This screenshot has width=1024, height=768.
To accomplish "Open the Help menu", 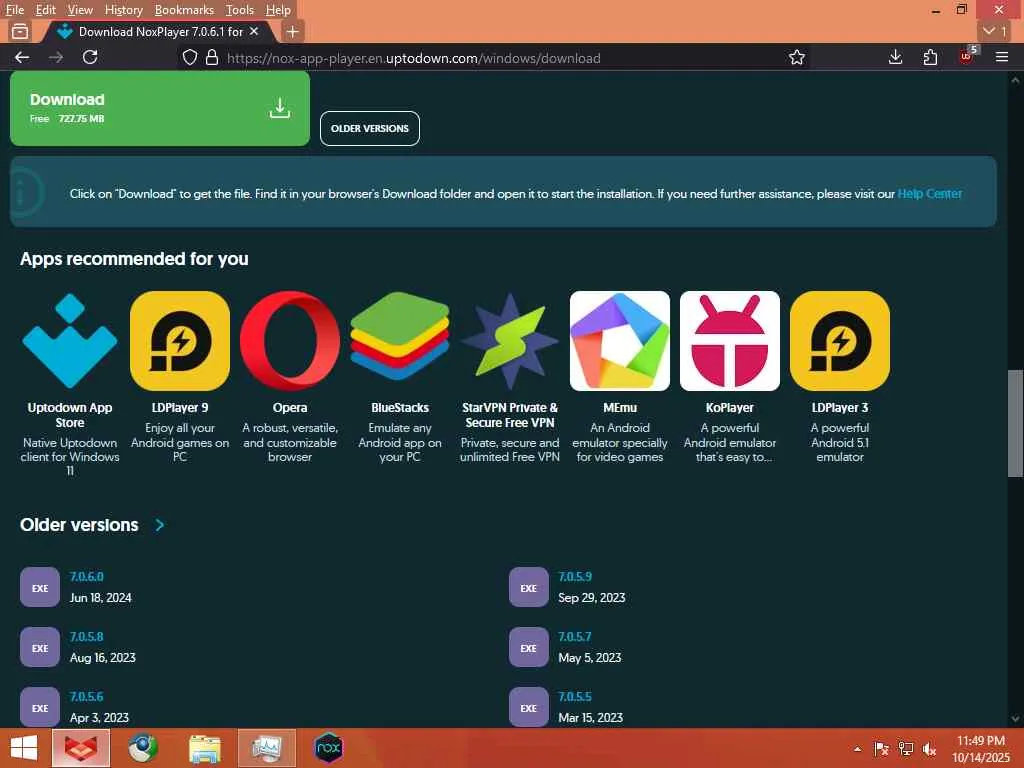I will coord(278,10).
